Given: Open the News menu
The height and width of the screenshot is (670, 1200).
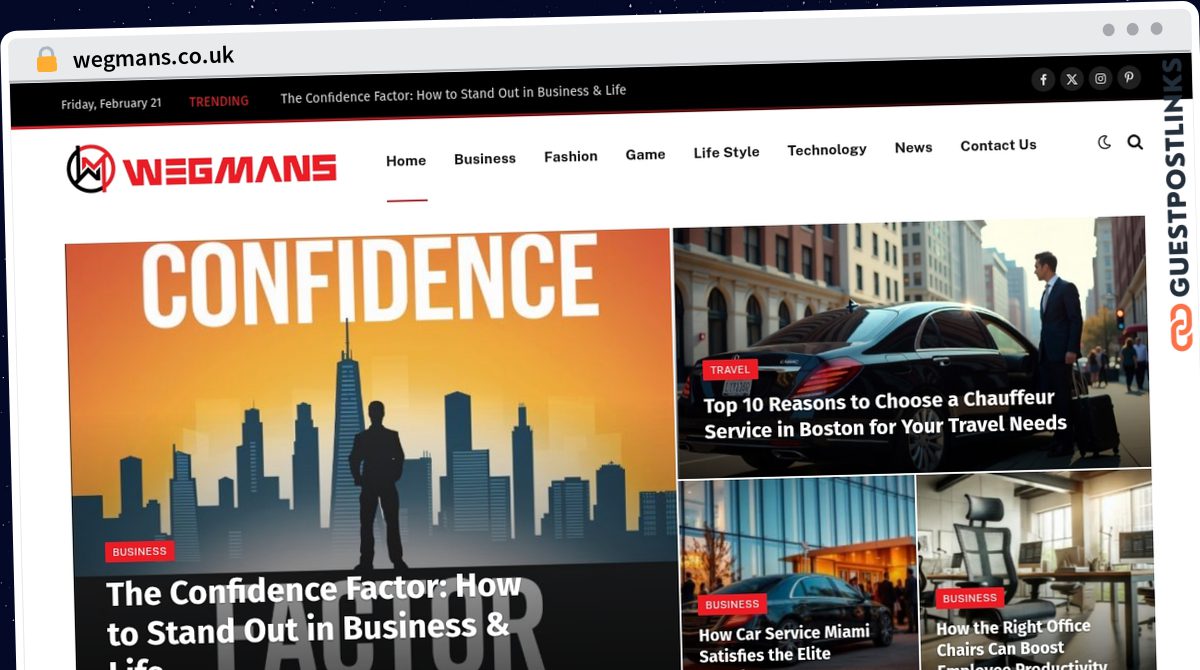Looking at the screenshot, I should click(x=914, y=147).
